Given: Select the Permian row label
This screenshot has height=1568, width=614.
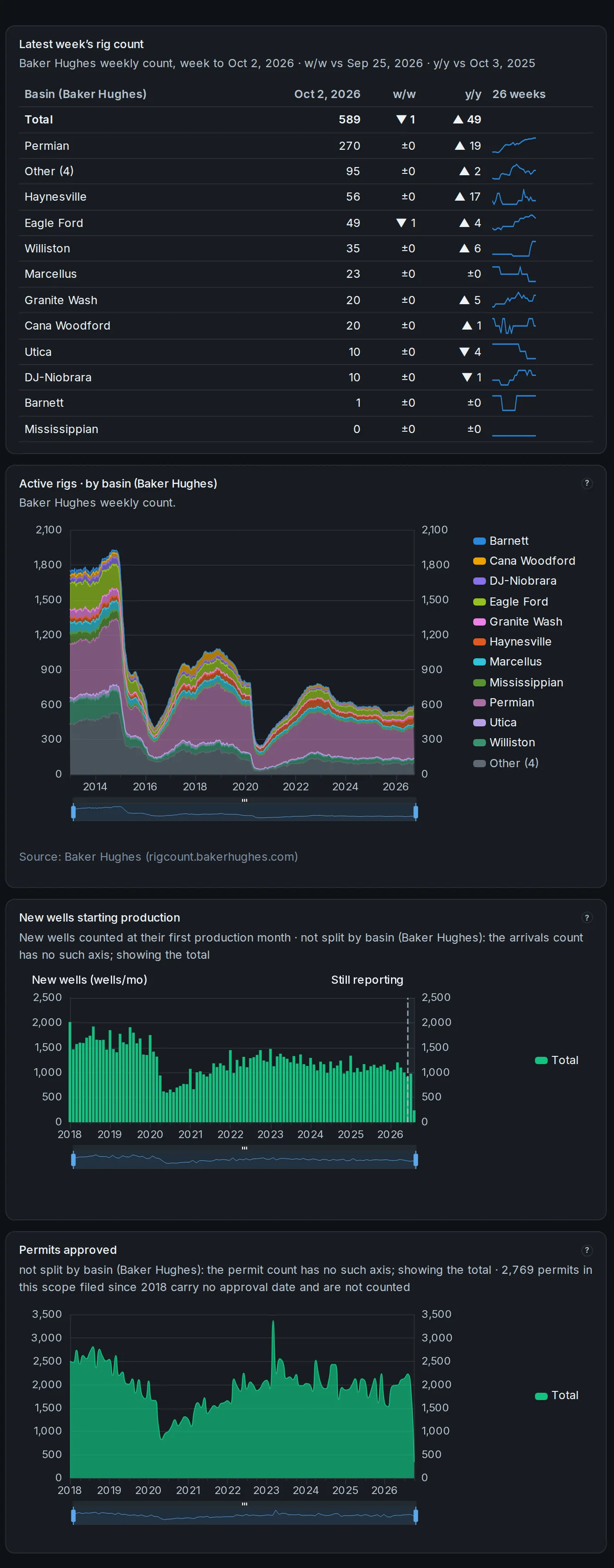Looking at the screenshot, I should click(47, 145).
